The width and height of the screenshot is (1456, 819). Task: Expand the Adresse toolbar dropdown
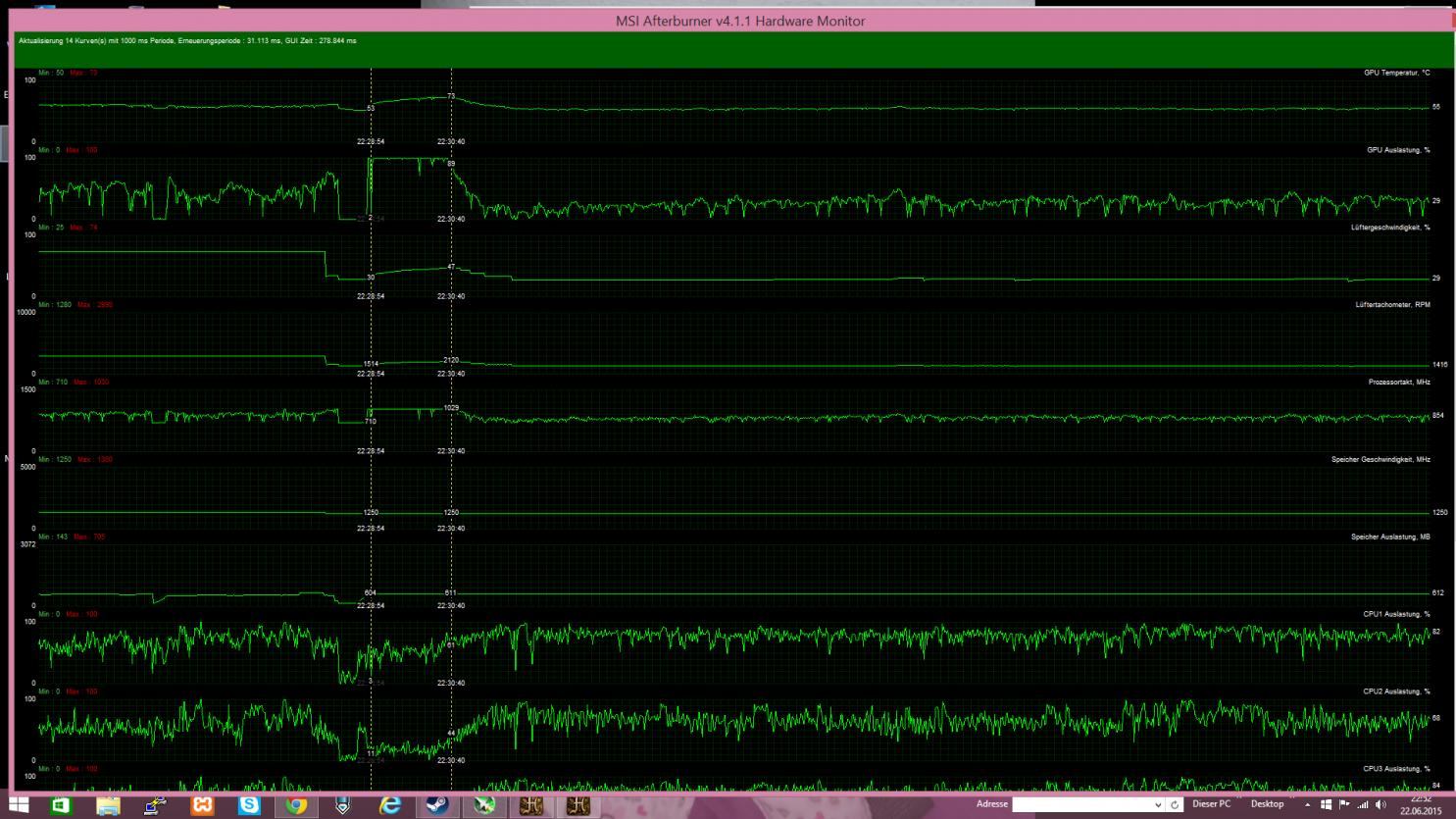[1158, 804]
